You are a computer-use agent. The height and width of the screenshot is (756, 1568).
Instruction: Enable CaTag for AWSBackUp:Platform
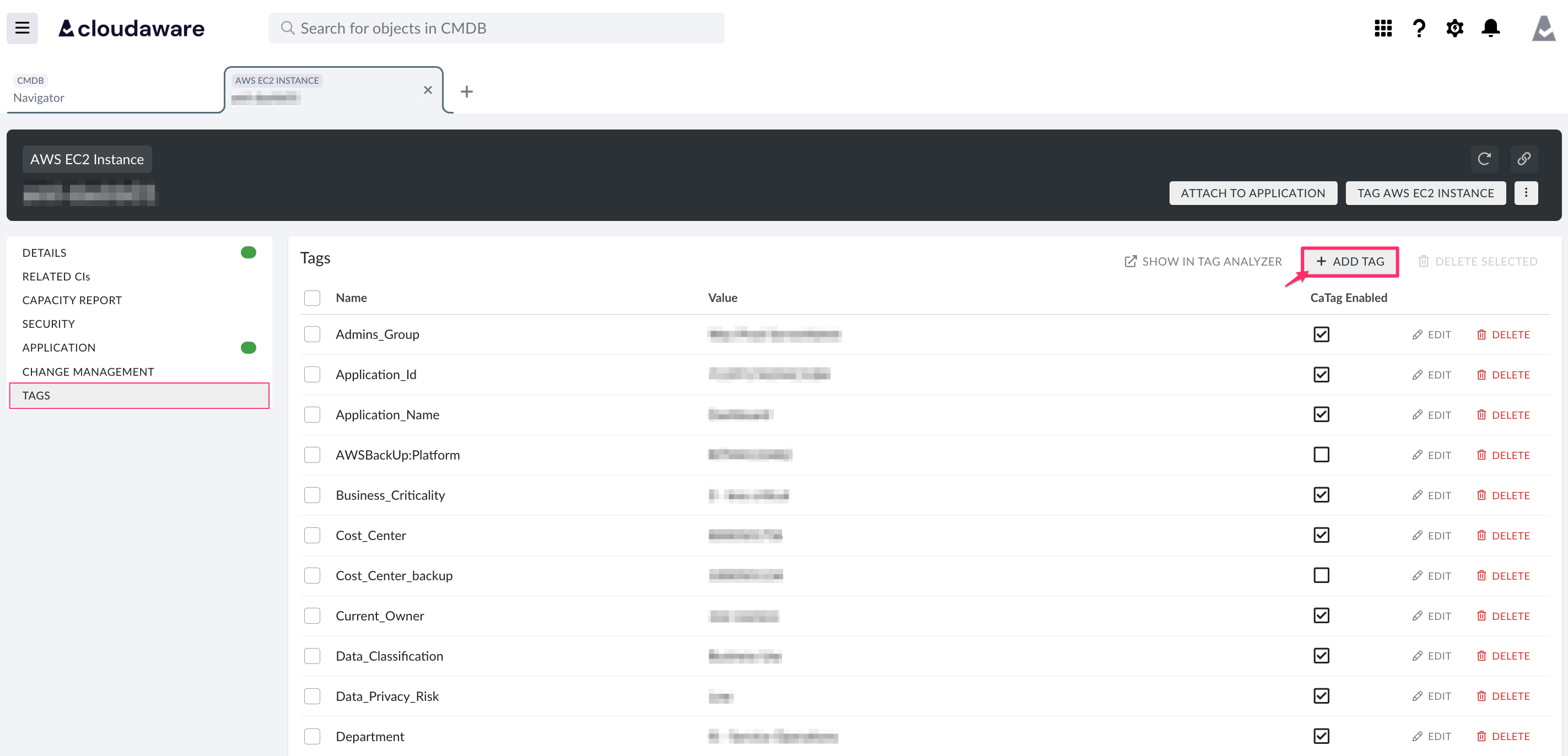(x=1321, y=455)
